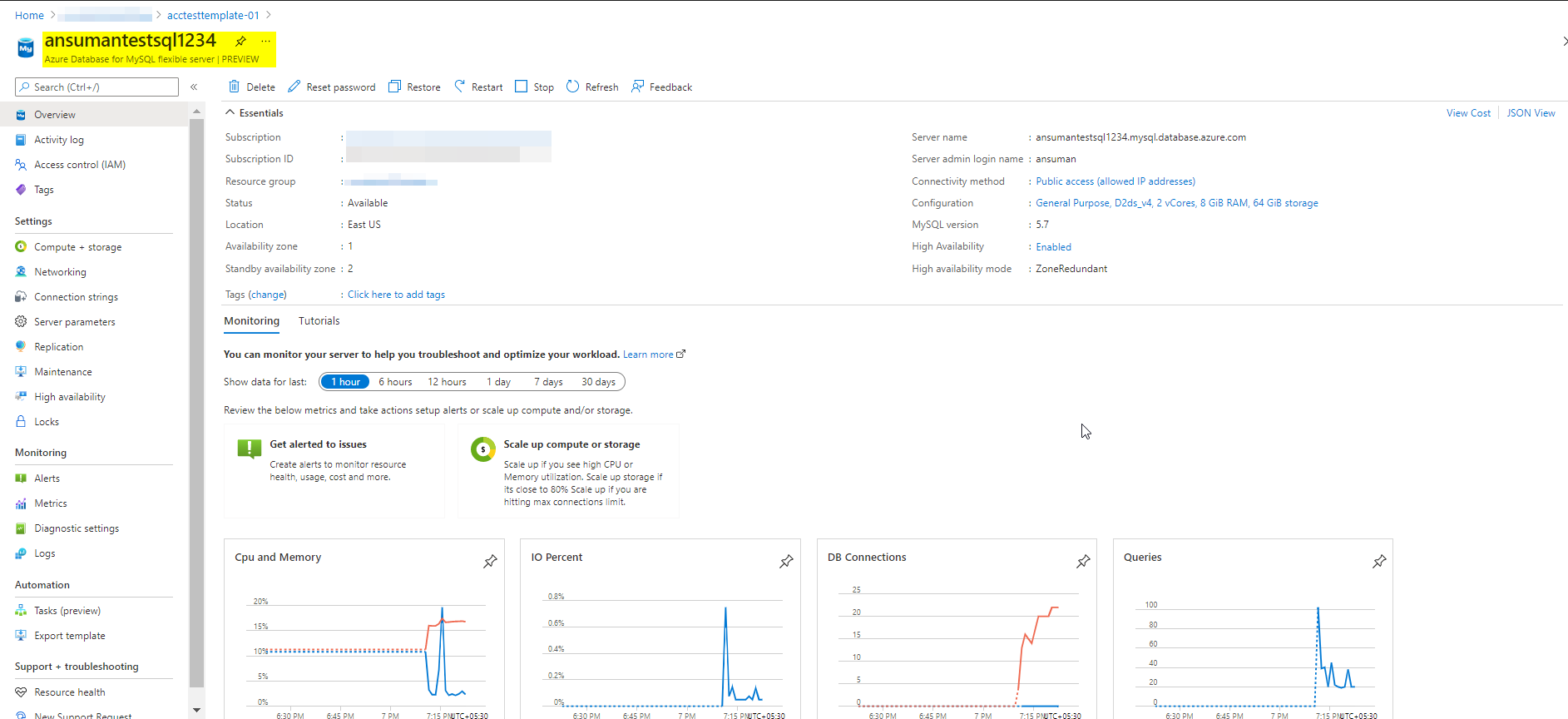Click the change tags link

tap(267, 295)
